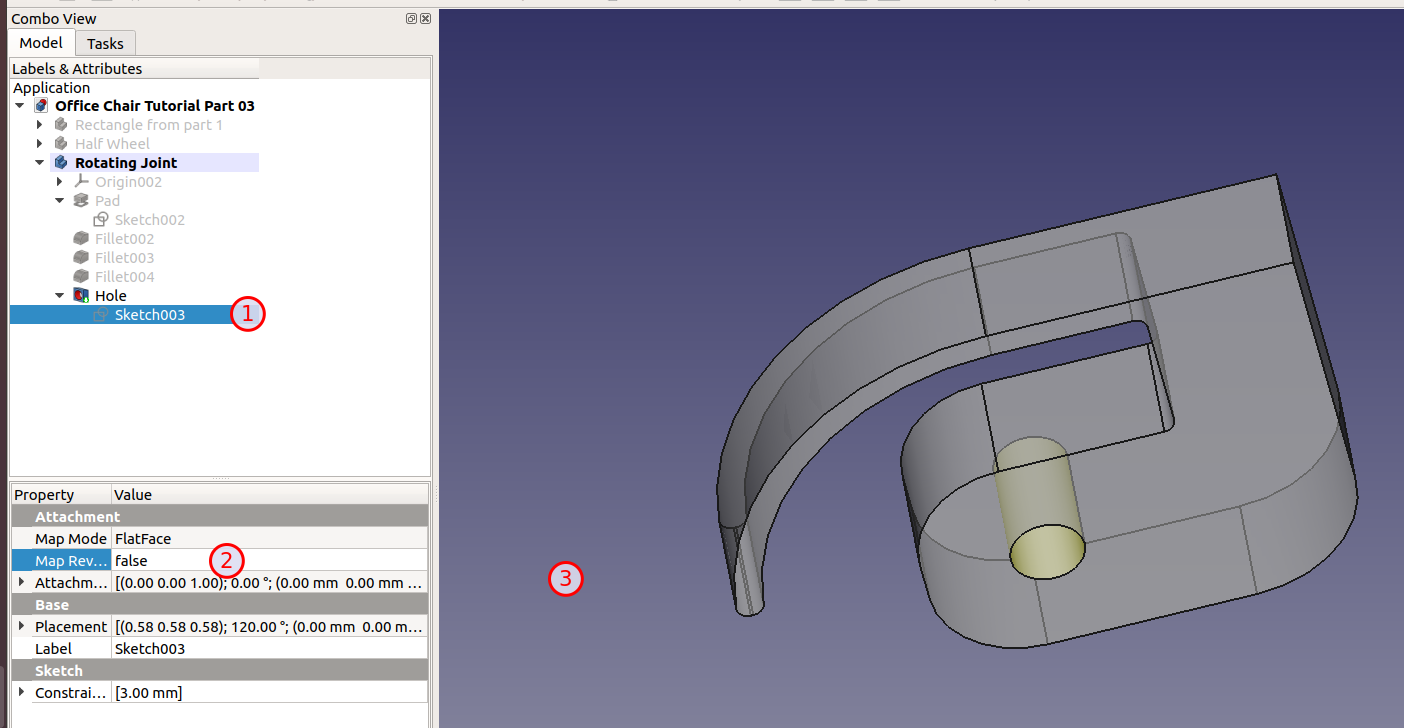The width and height of the screenshot is (1404, 728).
Task: Undock Combo View with the float button
Action: tap(411, 19)
